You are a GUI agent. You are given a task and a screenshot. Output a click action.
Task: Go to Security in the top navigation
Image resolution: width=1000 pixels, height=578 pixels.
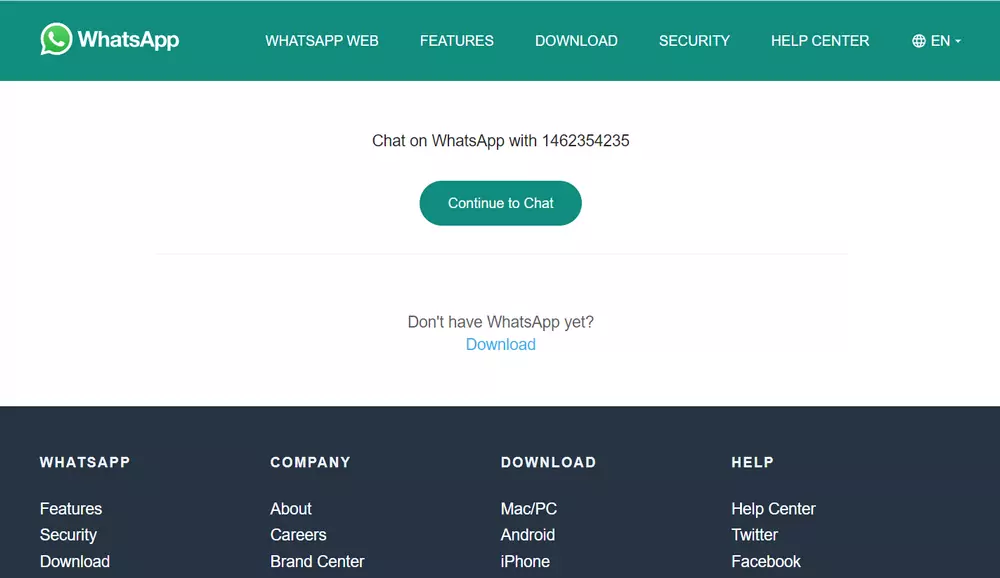(694, 41)
